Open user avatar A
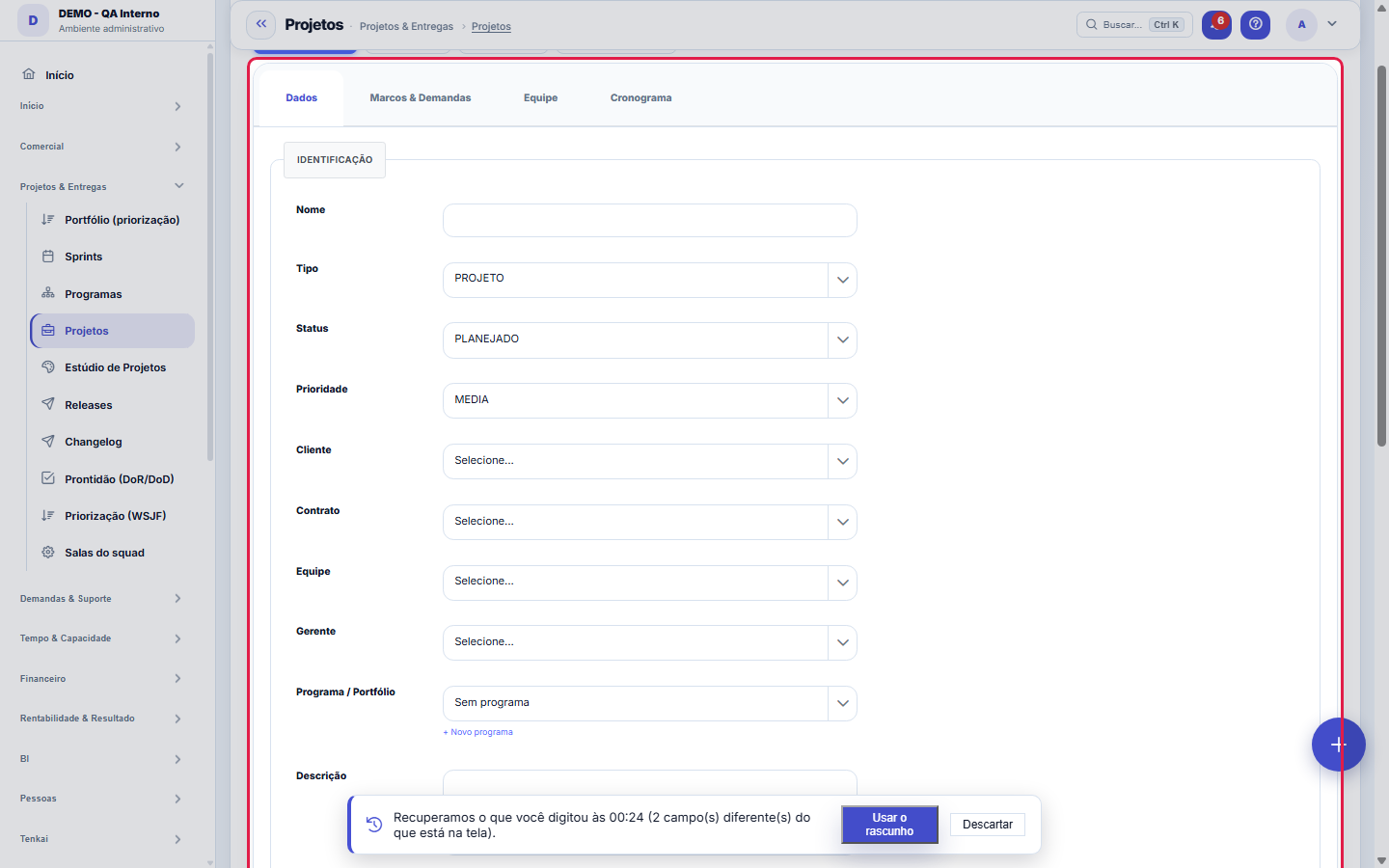The image size is (1389, 868). [x=1301, y=25]
